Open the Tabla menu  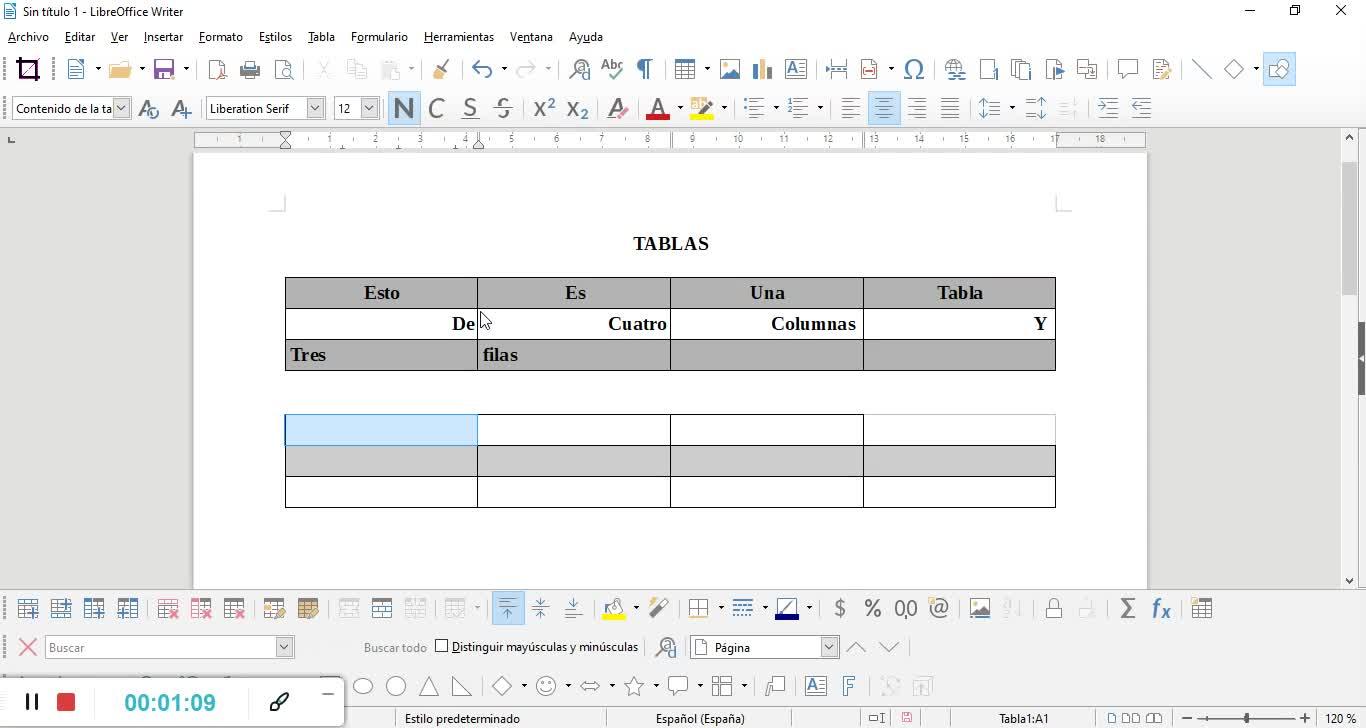pos(321,37)
